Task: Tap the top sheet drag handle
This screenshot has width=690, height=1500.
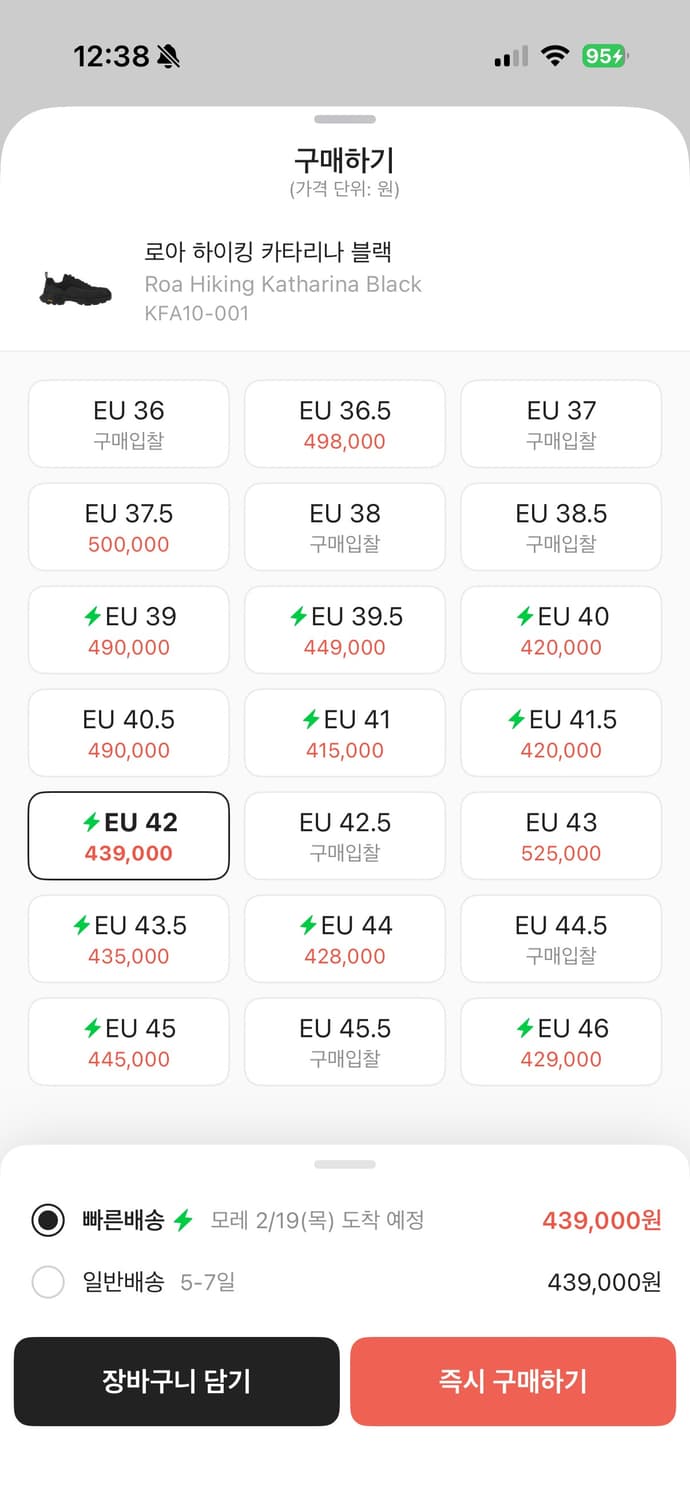Action: (x=344, y=120)
